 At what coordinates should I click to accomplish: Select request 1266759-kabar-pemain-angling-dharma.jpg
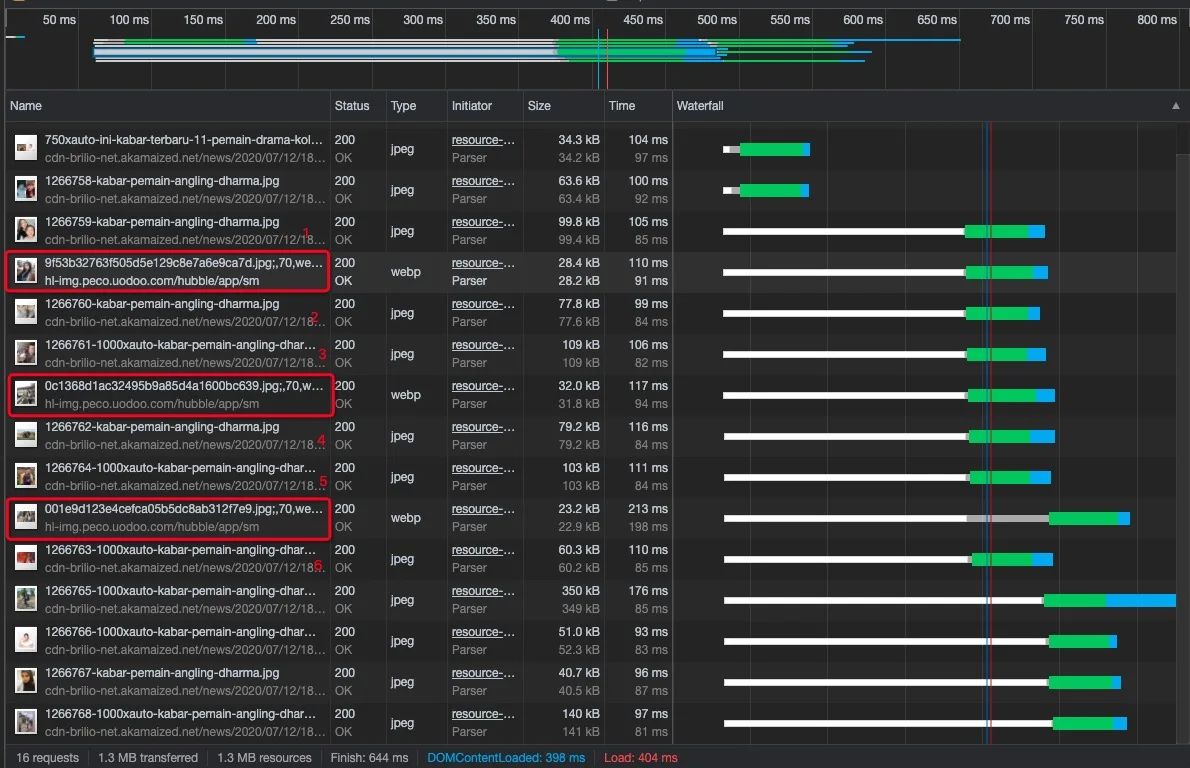[x=162, y=222]
